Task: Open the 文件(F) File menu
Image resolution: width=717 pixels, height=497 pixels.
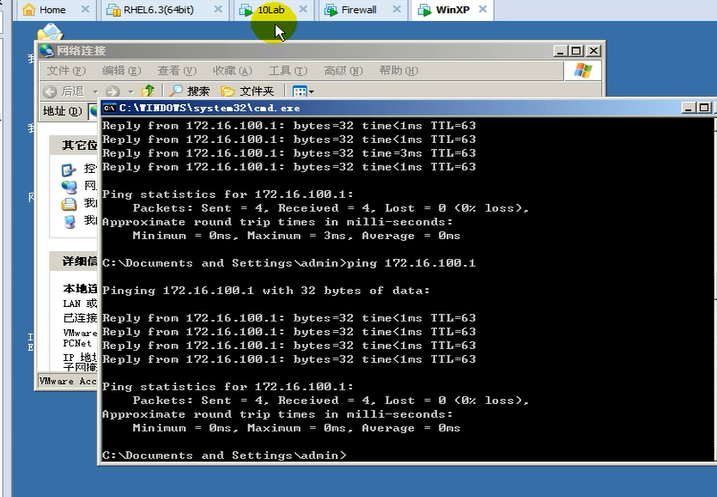Action: 65,71
